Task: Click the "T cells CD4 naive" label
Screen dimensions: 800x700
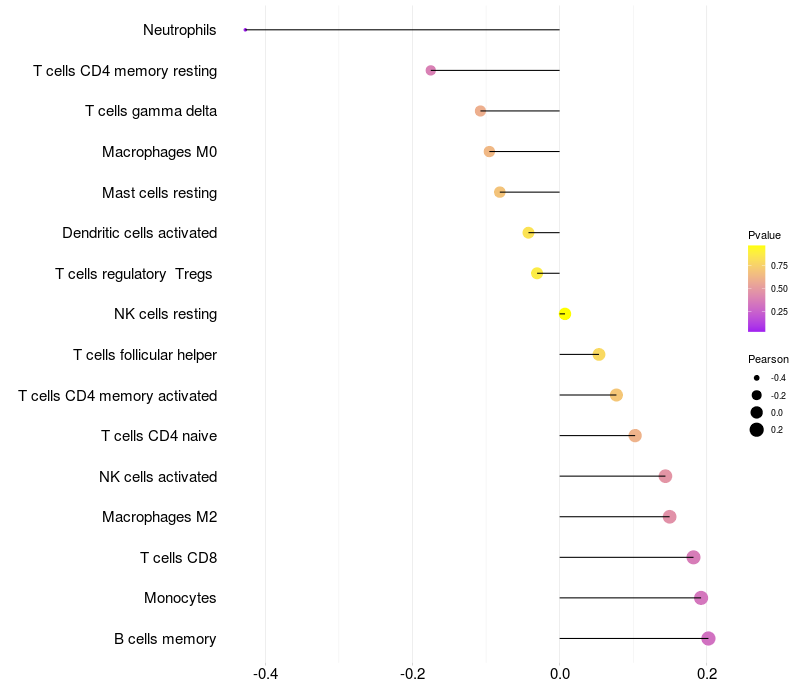Action: 159,436
